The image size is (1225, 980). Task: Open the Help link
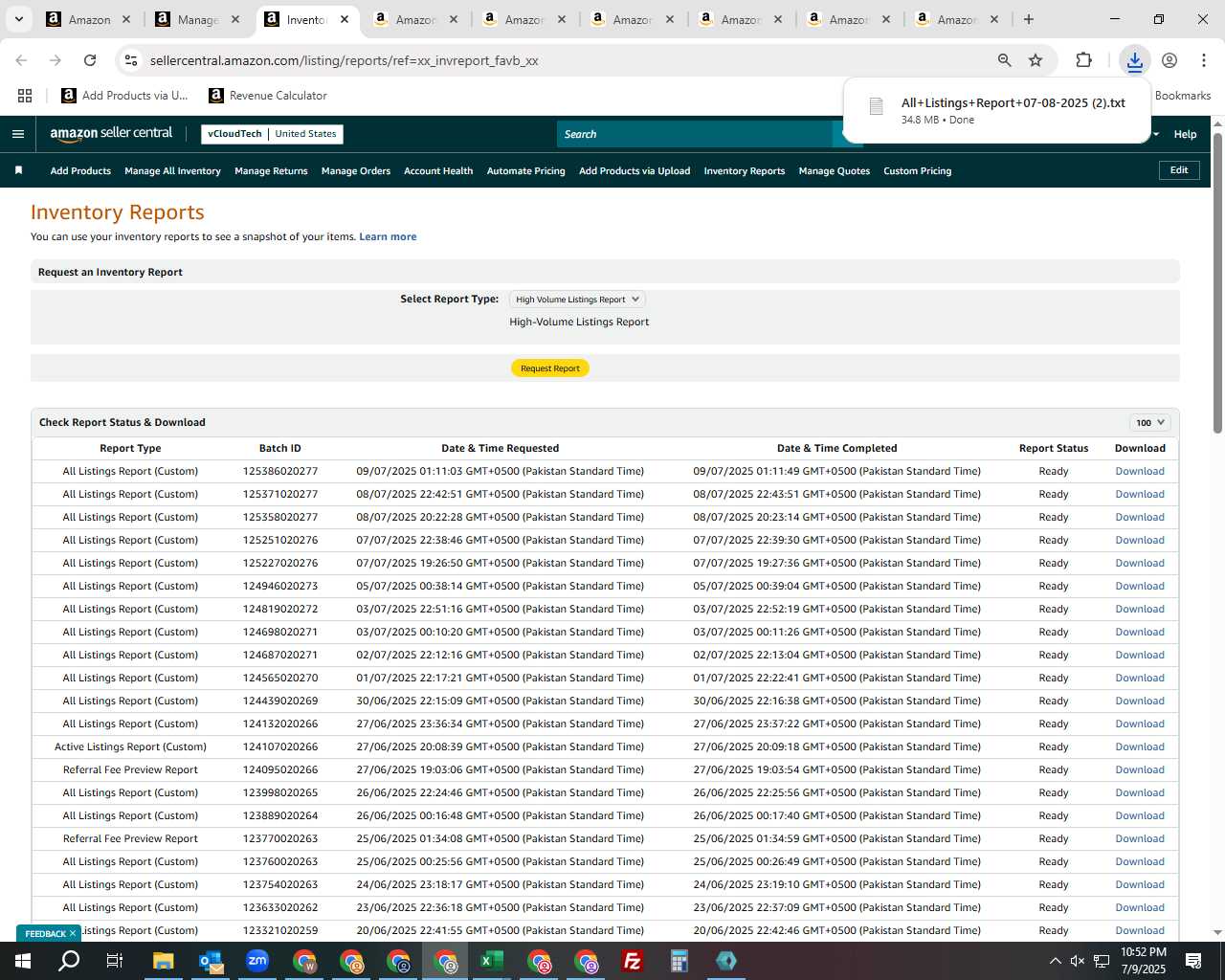1185,134
